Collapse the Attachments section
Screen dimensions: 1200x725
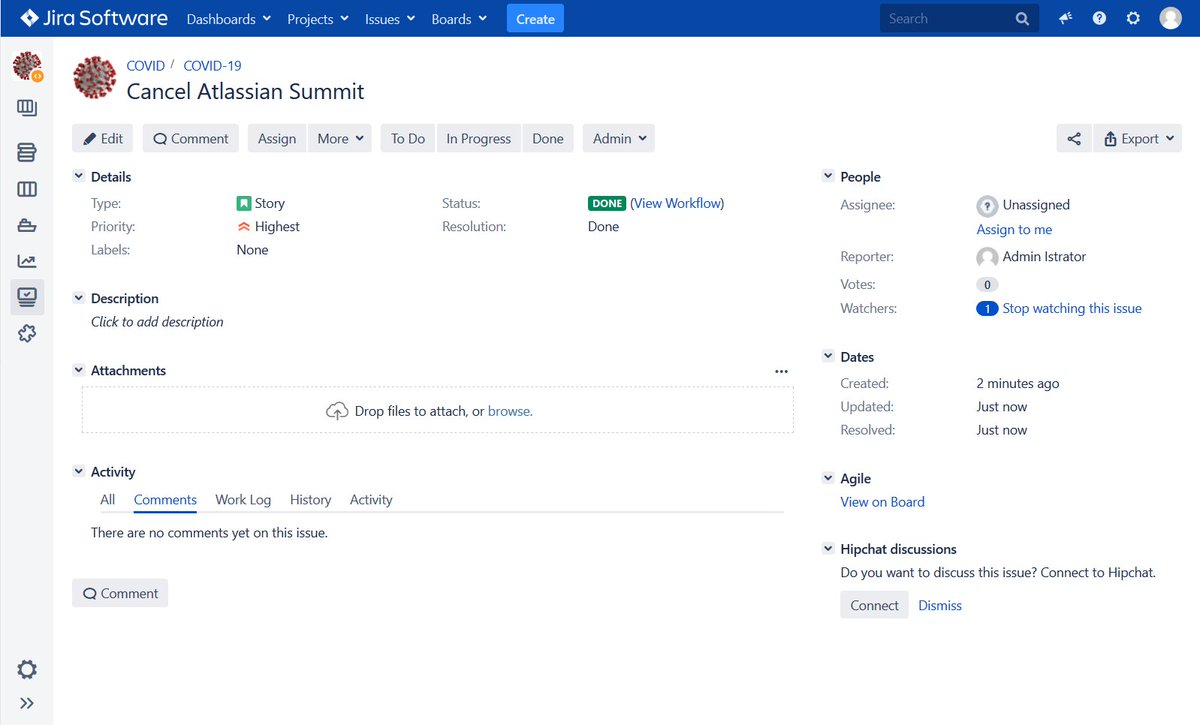[x=79, y=370]
